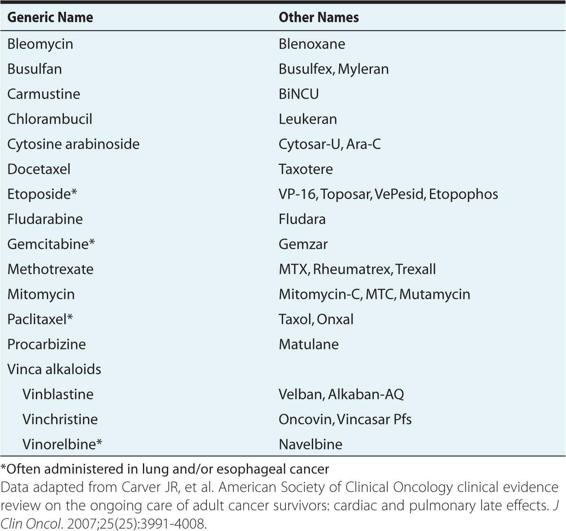Select the Vinorelbine* sub-entry

[62, 444]
